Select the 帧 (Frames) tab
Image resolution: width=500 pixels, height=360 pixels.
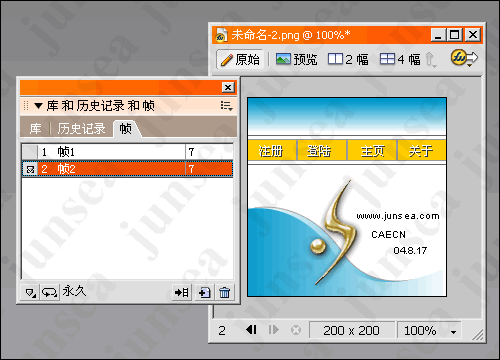(126, 129)
